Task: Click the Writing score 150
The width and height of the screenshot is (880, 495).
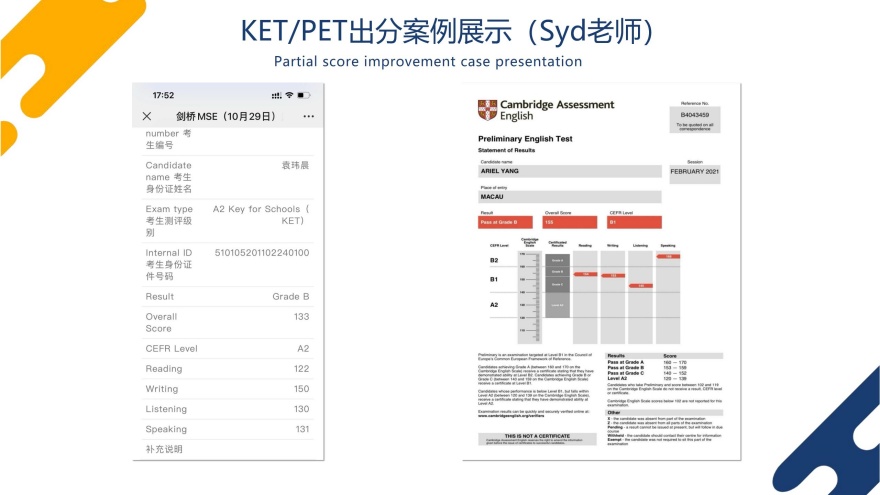Action: coord(301,389)
